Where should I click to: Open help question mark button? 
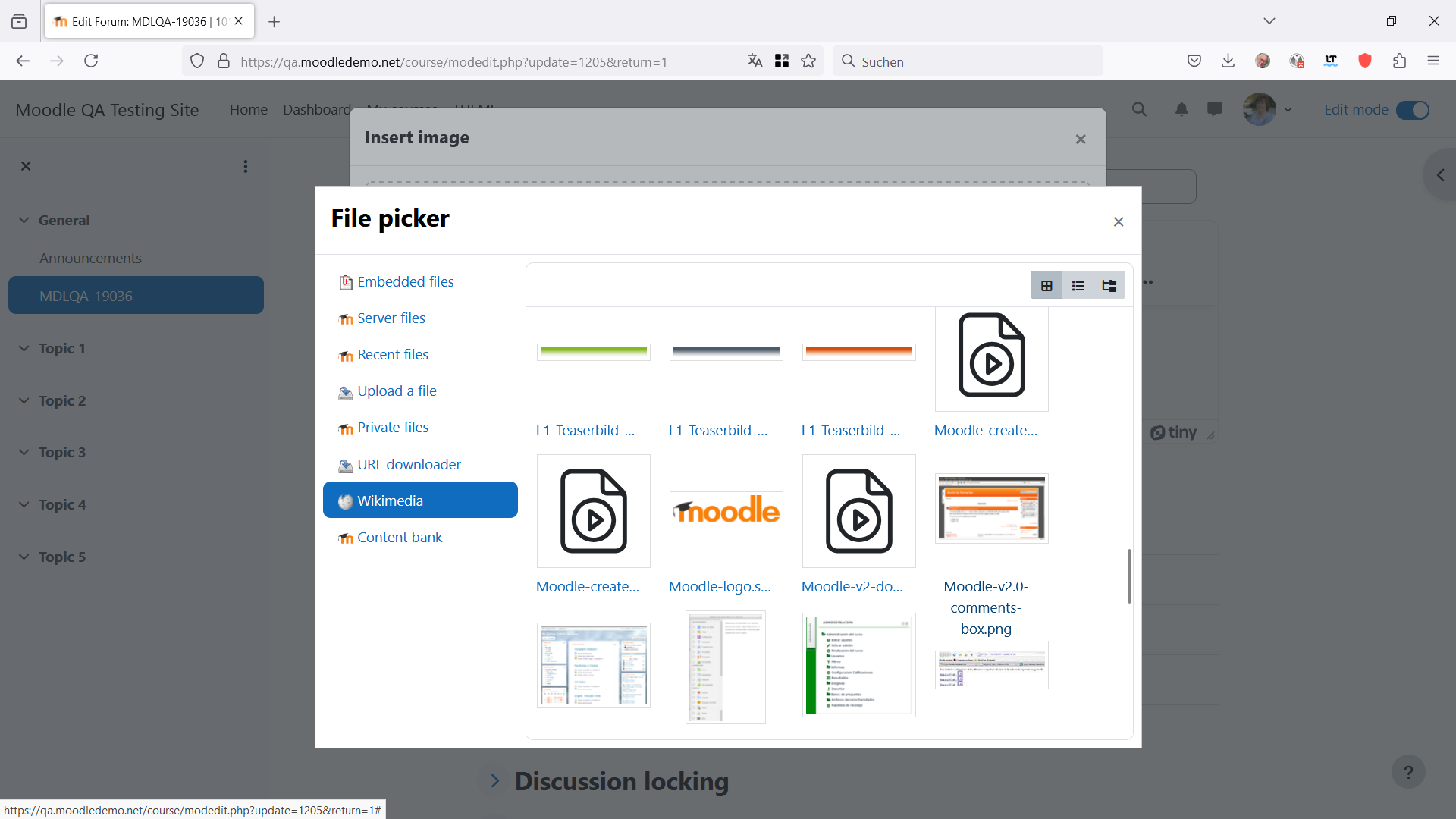coord(1408,773)
